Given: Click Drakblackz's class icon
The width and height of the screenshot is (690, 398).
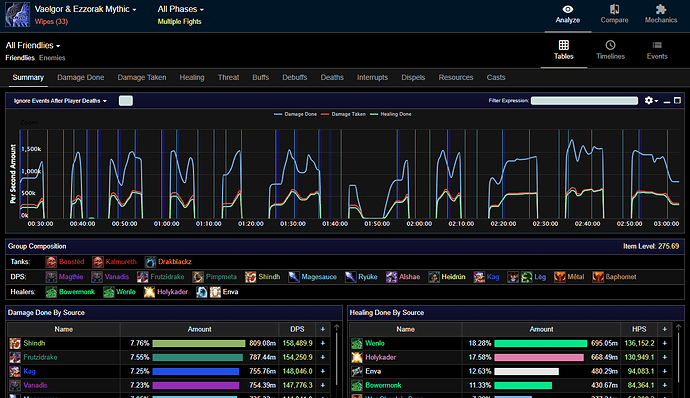Looking at the screenshot, I should (x=150, y=262).
